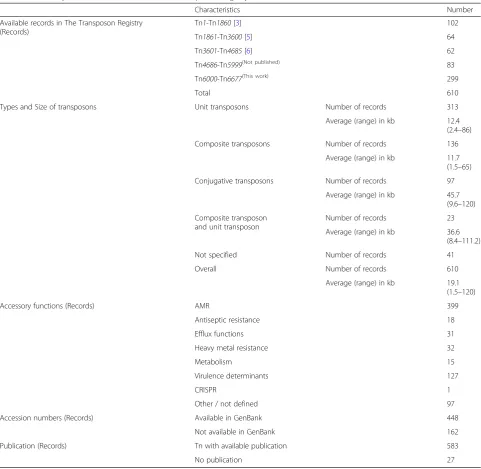This screenshot has width=481, height=469.
Task: Click the '12.4 (2.4–86)' value
Action: tap(459, 125)
